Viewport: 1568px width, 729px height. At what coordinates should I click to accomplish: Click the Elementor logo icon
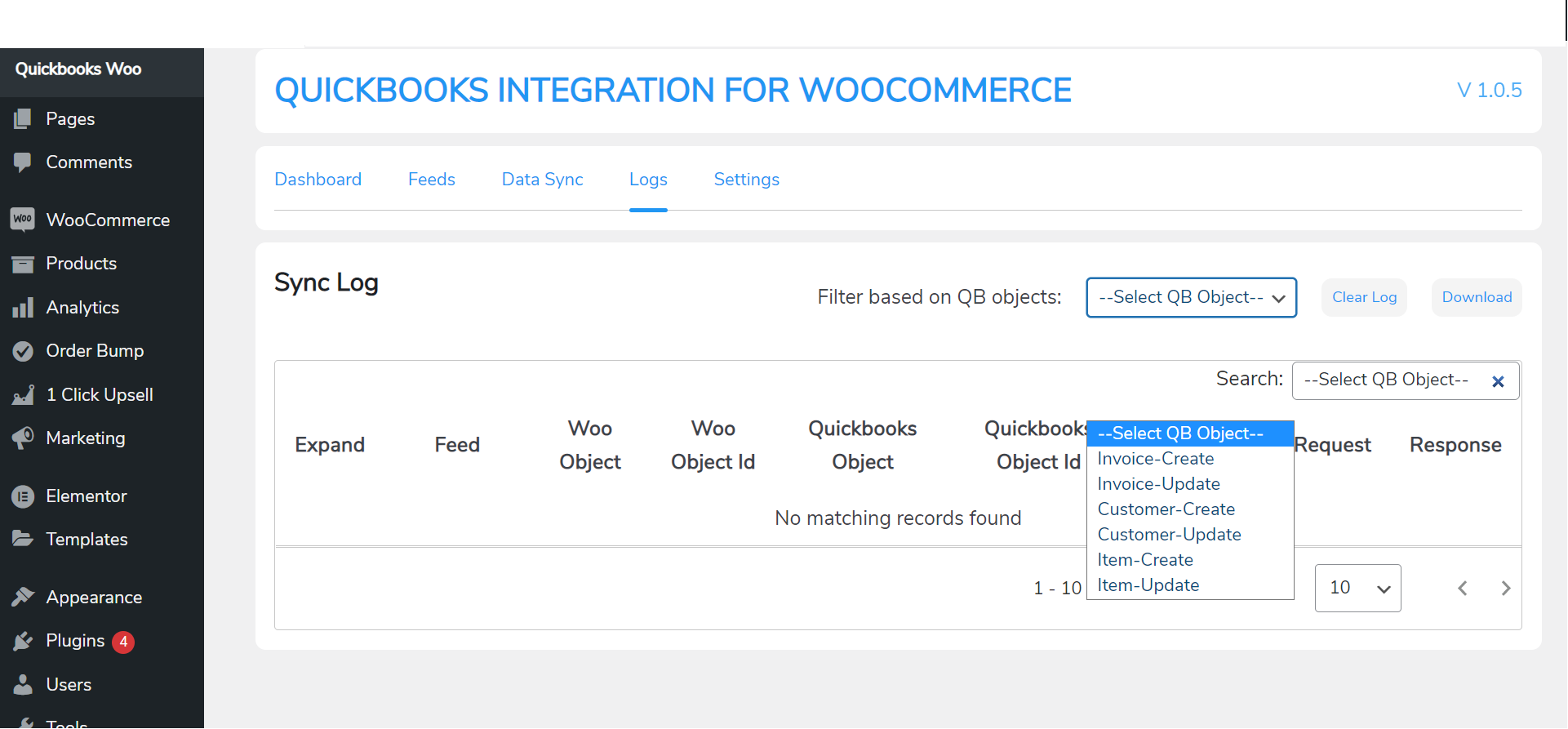coord(23,496)
